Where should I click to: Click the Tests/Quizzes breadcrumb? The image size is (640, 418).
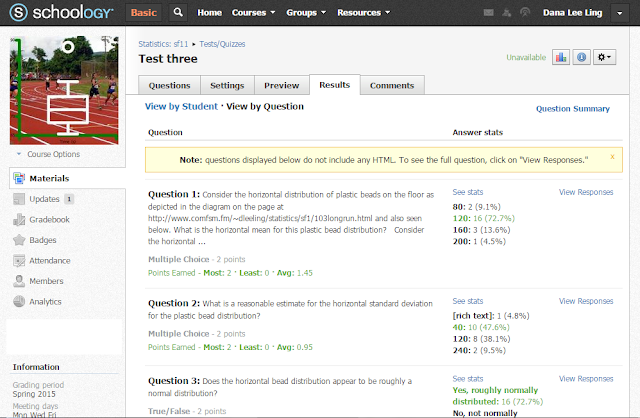click(222, 44)
